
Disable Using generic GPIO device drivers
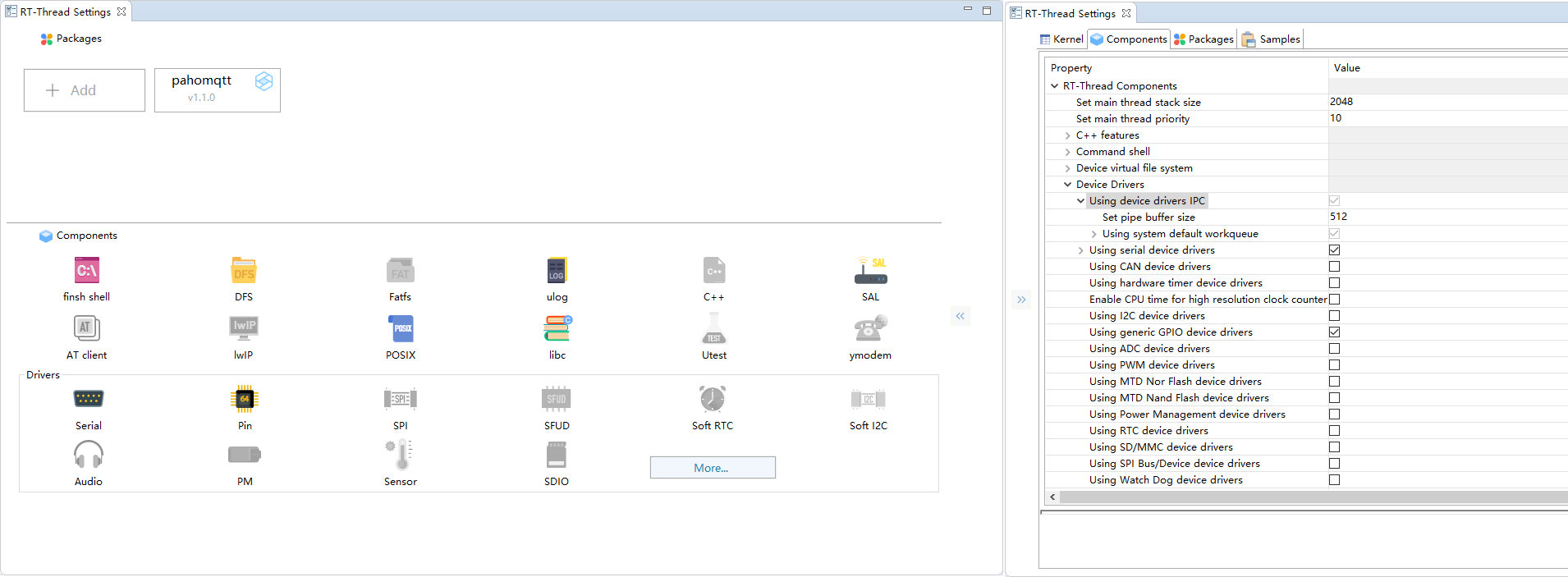pyautogui.click(x=1334, y=332)
